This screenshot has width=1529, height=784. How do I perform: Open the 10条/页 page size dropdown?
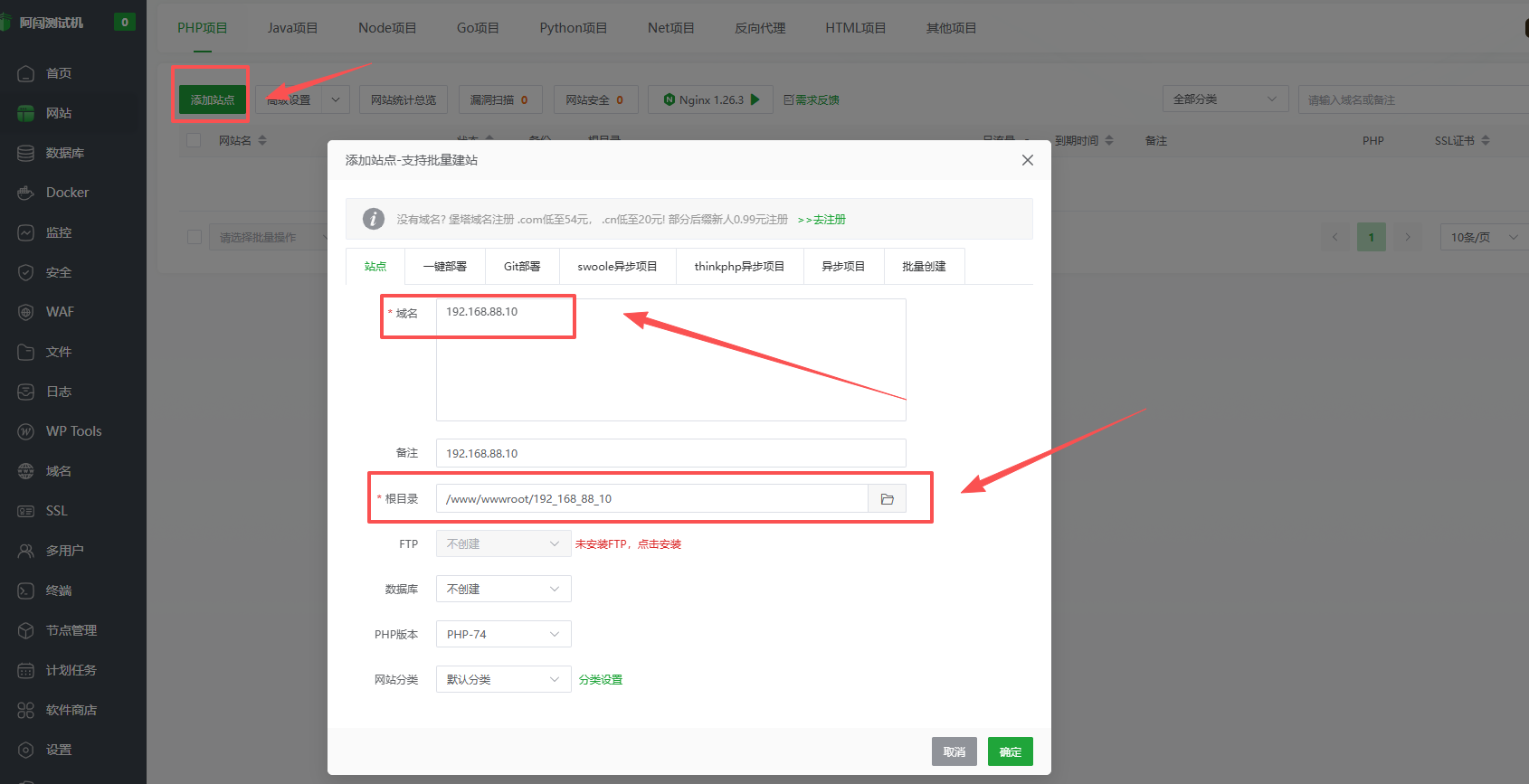pos(1484,237)
